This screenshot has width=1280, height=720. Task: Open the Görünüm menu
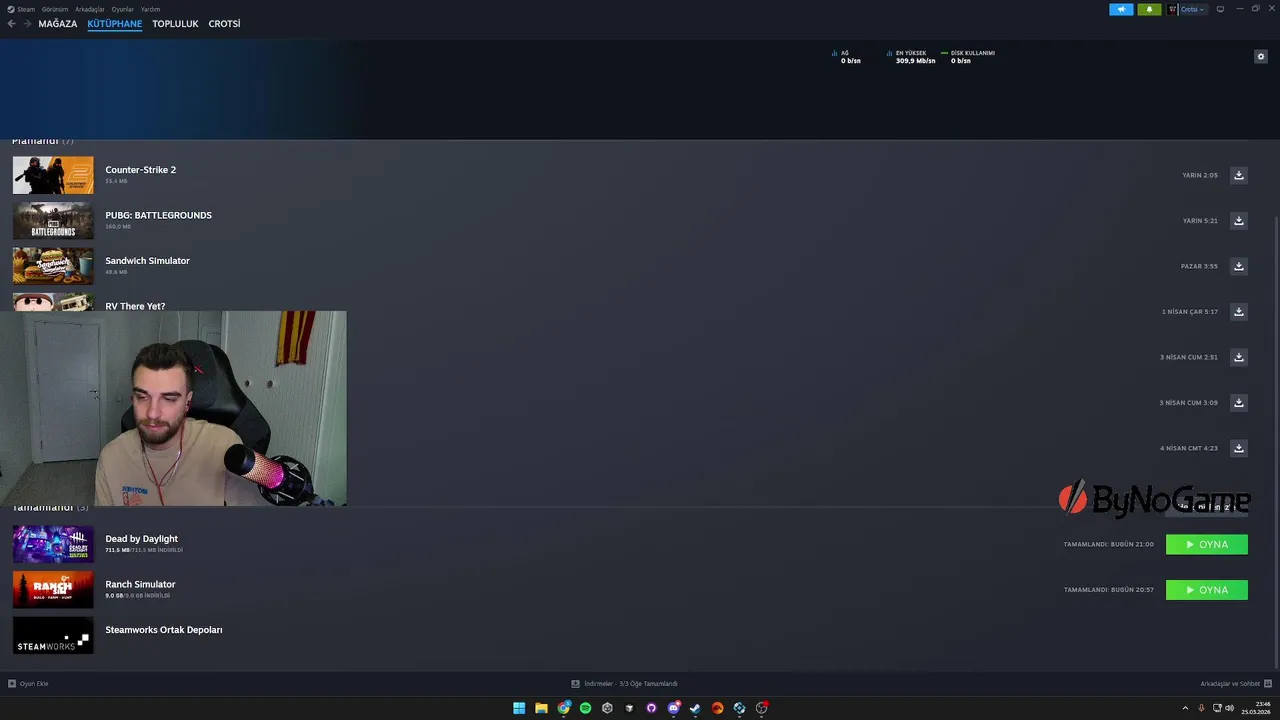pyautogui.click(x=55, y=9)
